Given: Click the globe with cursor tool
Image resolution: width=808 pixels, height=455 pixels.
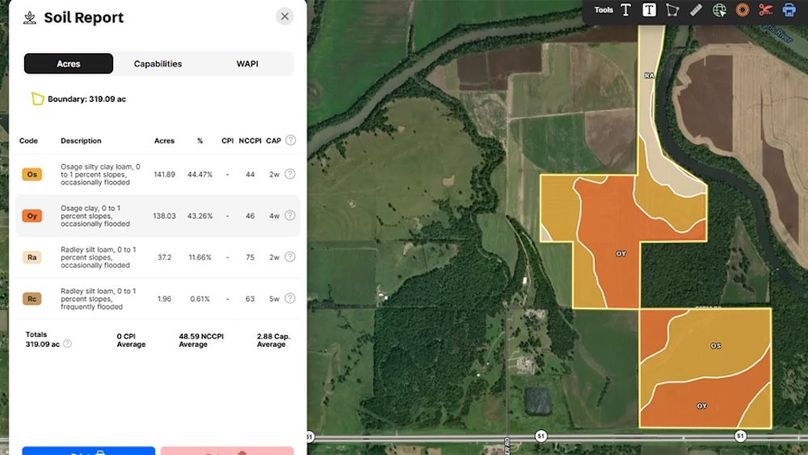Looking at the screenshot, I should [719, 10].
